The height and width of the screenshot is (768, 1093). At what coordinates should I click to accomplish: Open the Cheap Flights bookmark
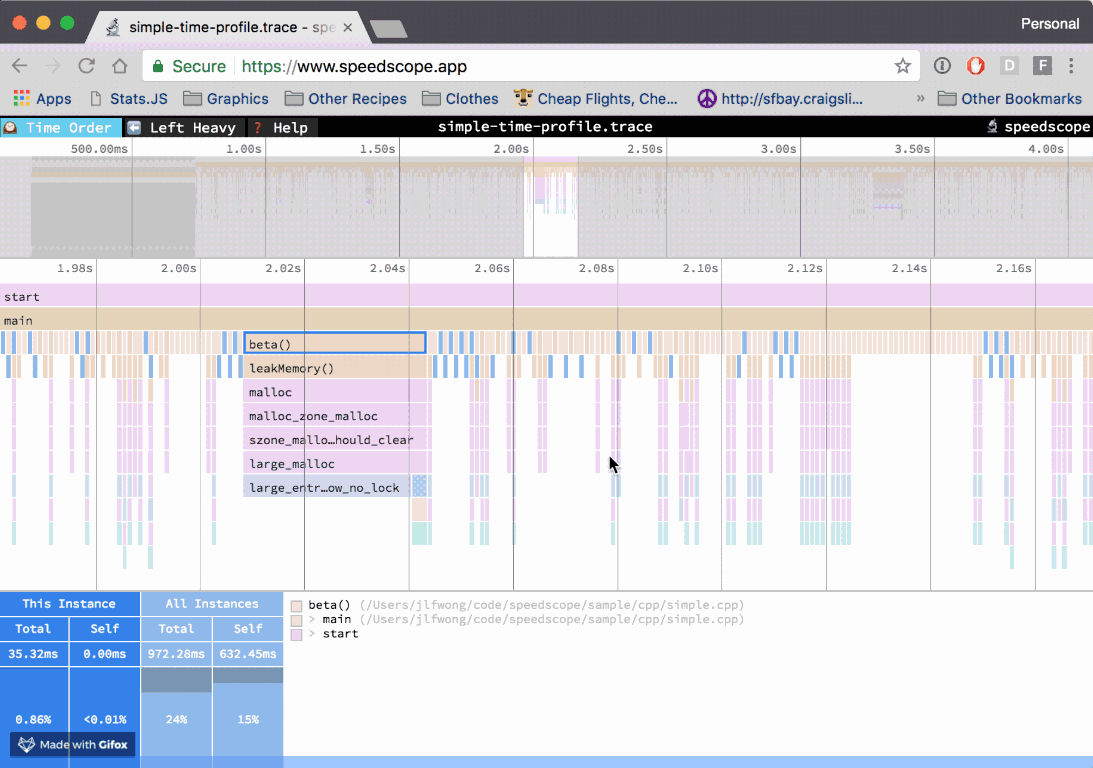coord(595,99)
